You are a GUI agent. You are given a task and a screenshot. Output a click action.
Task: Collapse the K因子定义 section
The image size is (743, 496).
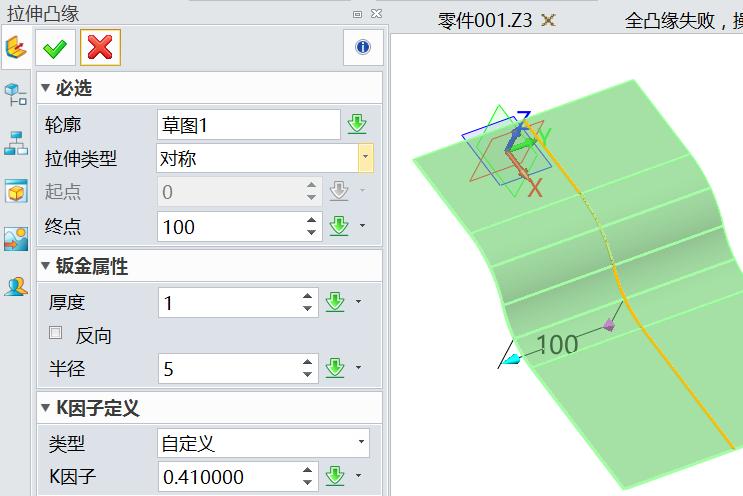[x=45, y=407]
